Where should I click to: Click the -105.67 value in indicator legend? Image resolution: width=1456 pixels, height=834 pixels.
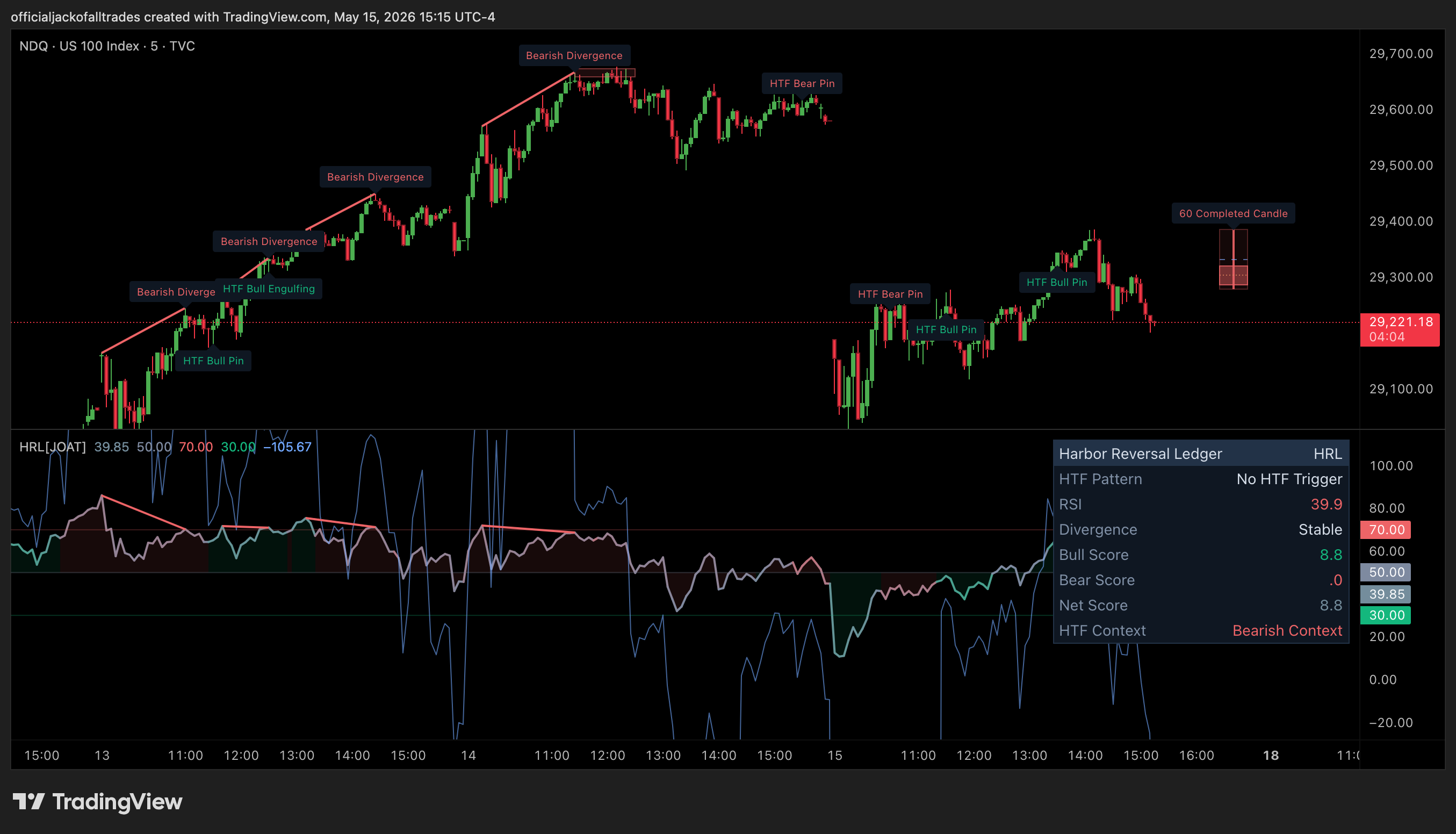(x=287, y=447)
